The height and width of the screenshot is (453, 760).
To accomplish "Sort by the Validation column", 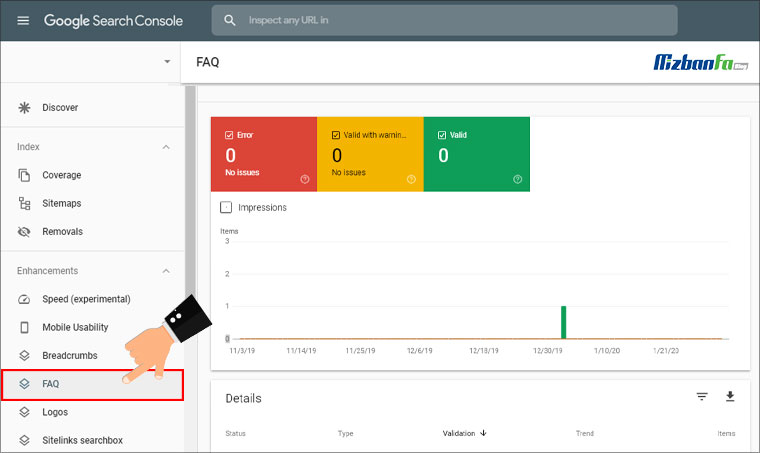I will [464, 433].
